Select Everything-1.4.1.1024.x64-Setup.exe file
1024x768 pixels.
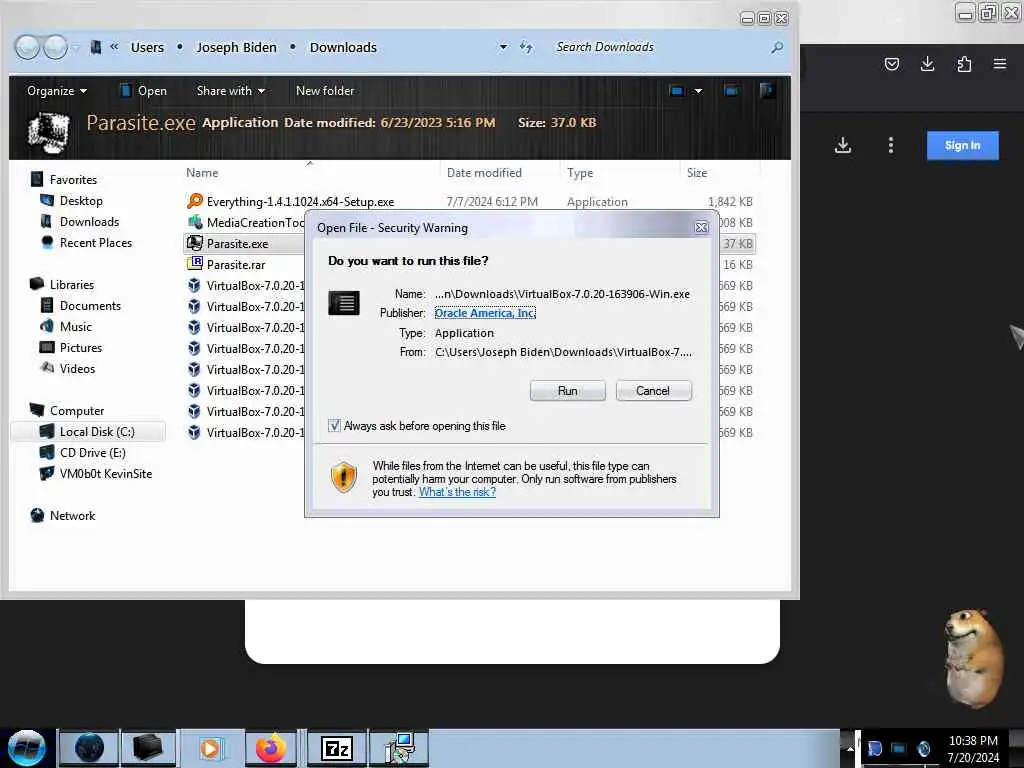tap(300, 202)
